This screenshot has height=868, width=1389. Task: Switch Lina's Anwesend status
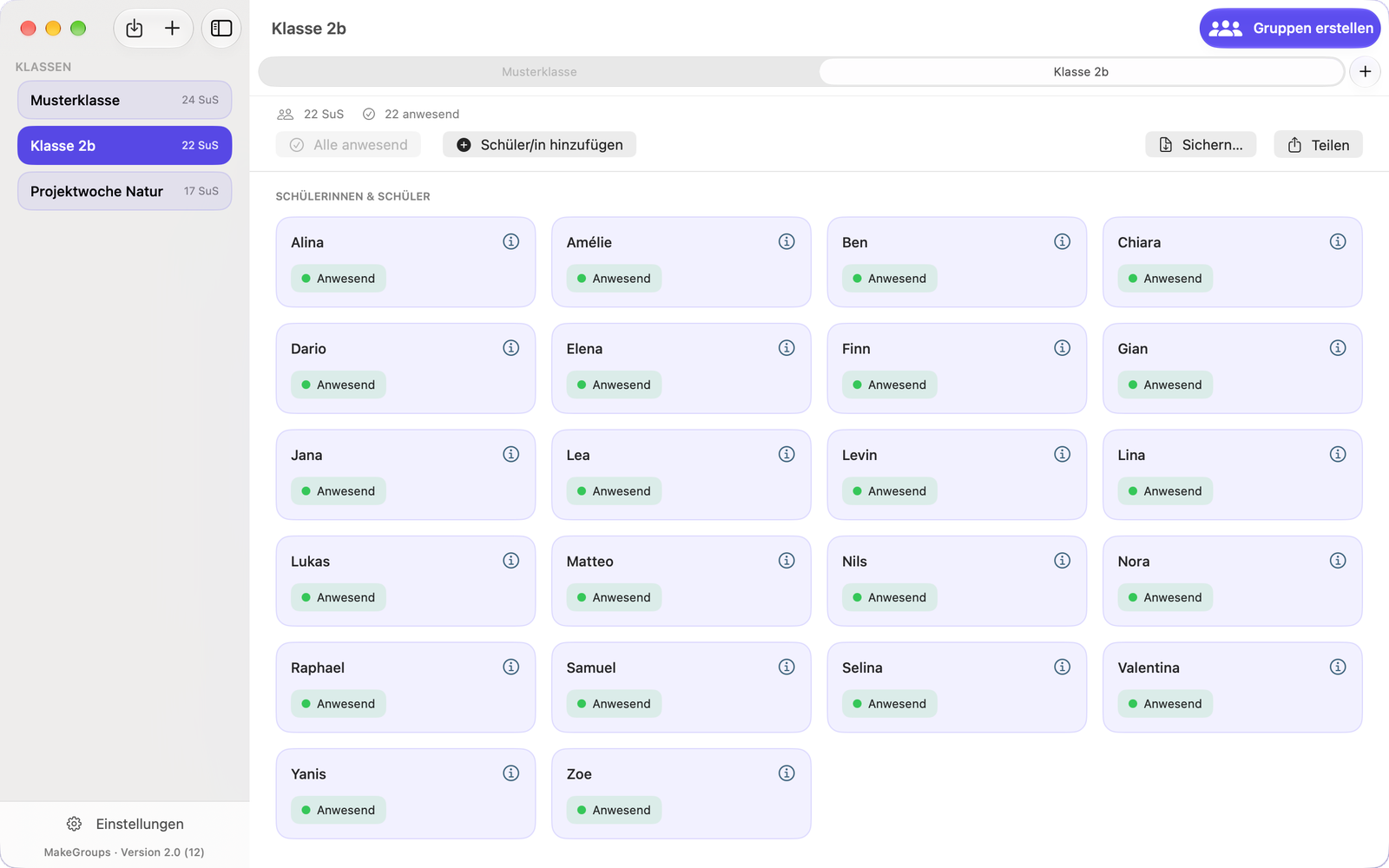point(1165,491)
